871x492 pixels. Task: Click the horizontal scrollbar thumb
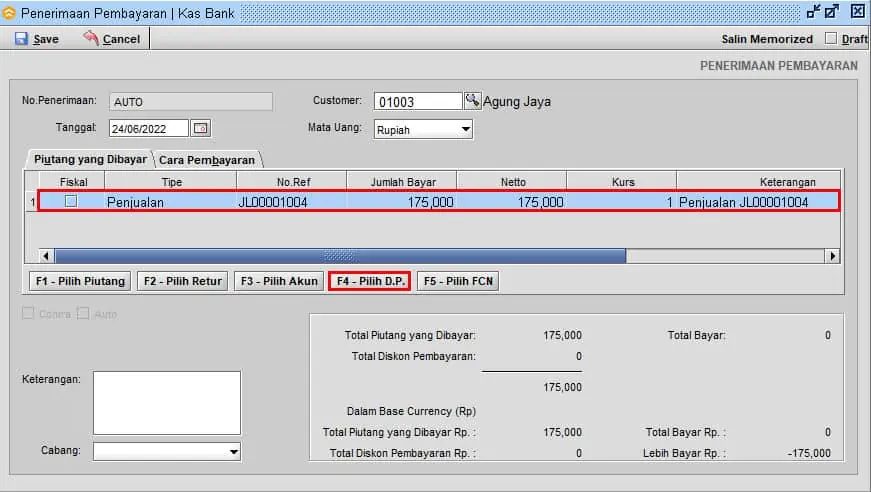pos(340,256)
